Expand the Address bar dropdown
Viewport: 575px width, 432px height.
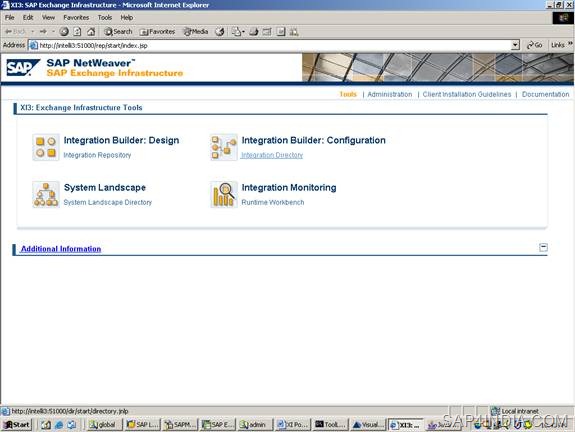click(x=515, y=45)
